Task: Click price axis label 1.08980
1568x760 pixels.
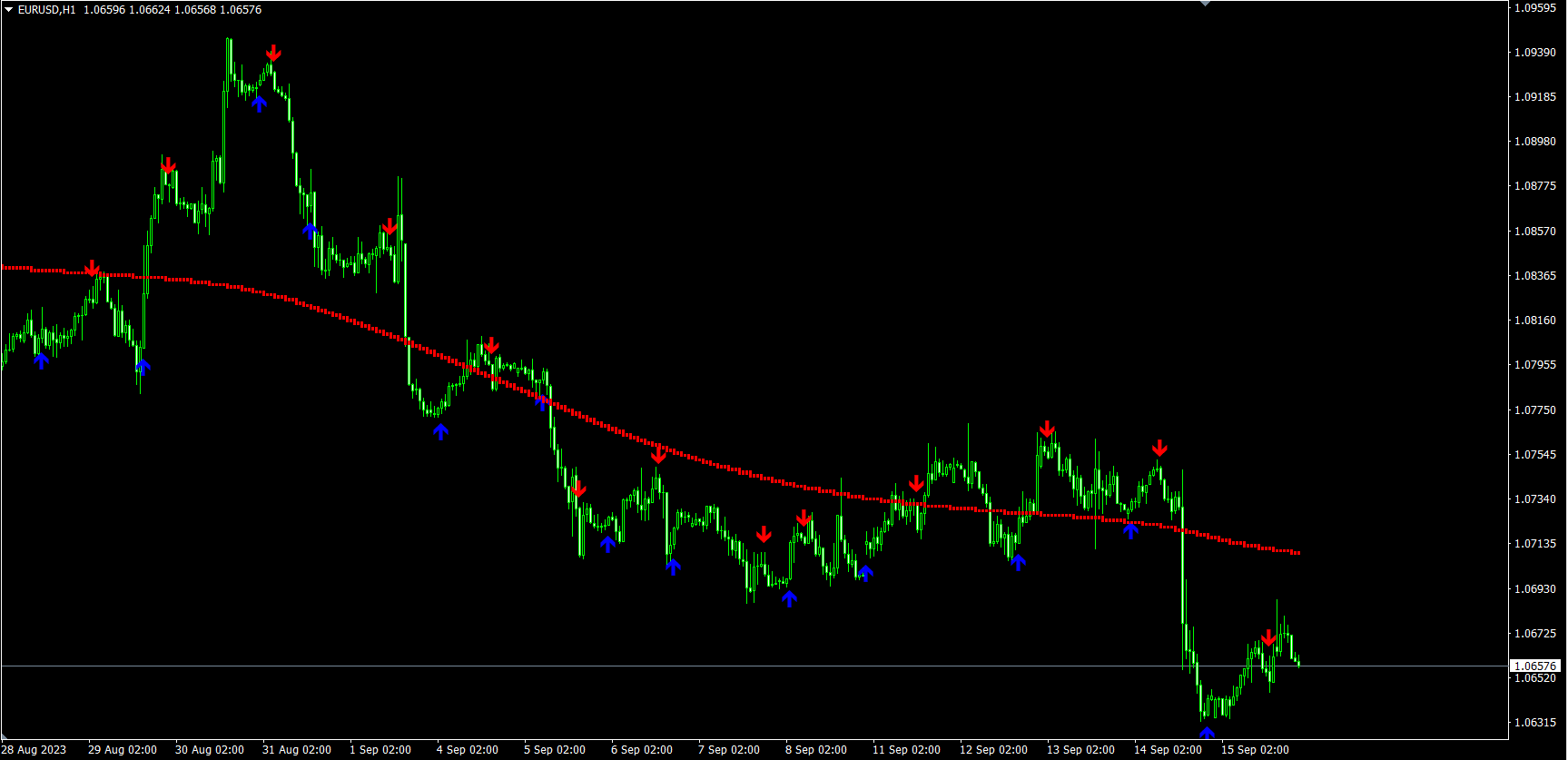Action: pos(1535,142)
